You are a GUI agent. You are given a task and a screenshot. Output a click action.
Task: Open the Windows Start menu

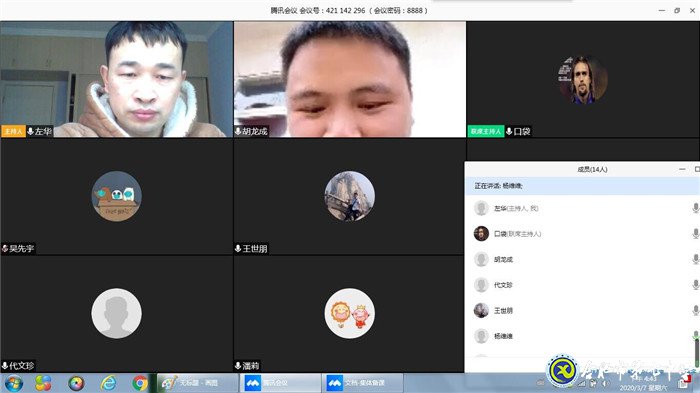click(13, 383)
